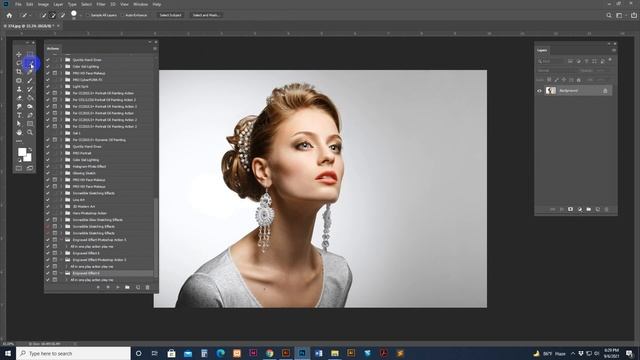Click the Windows Start button
Image resolution: width=640 pixels, height=360 pixels.
click(x=8, y=353)
